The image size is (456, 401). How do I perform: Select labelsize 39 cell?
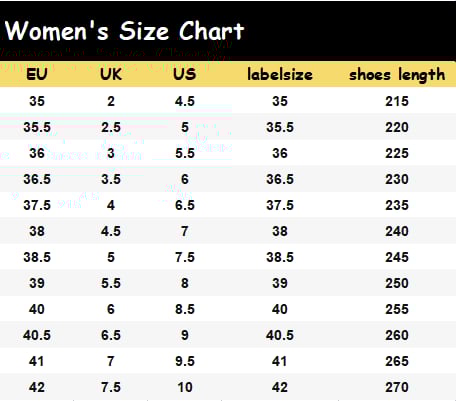click(280, 283)
